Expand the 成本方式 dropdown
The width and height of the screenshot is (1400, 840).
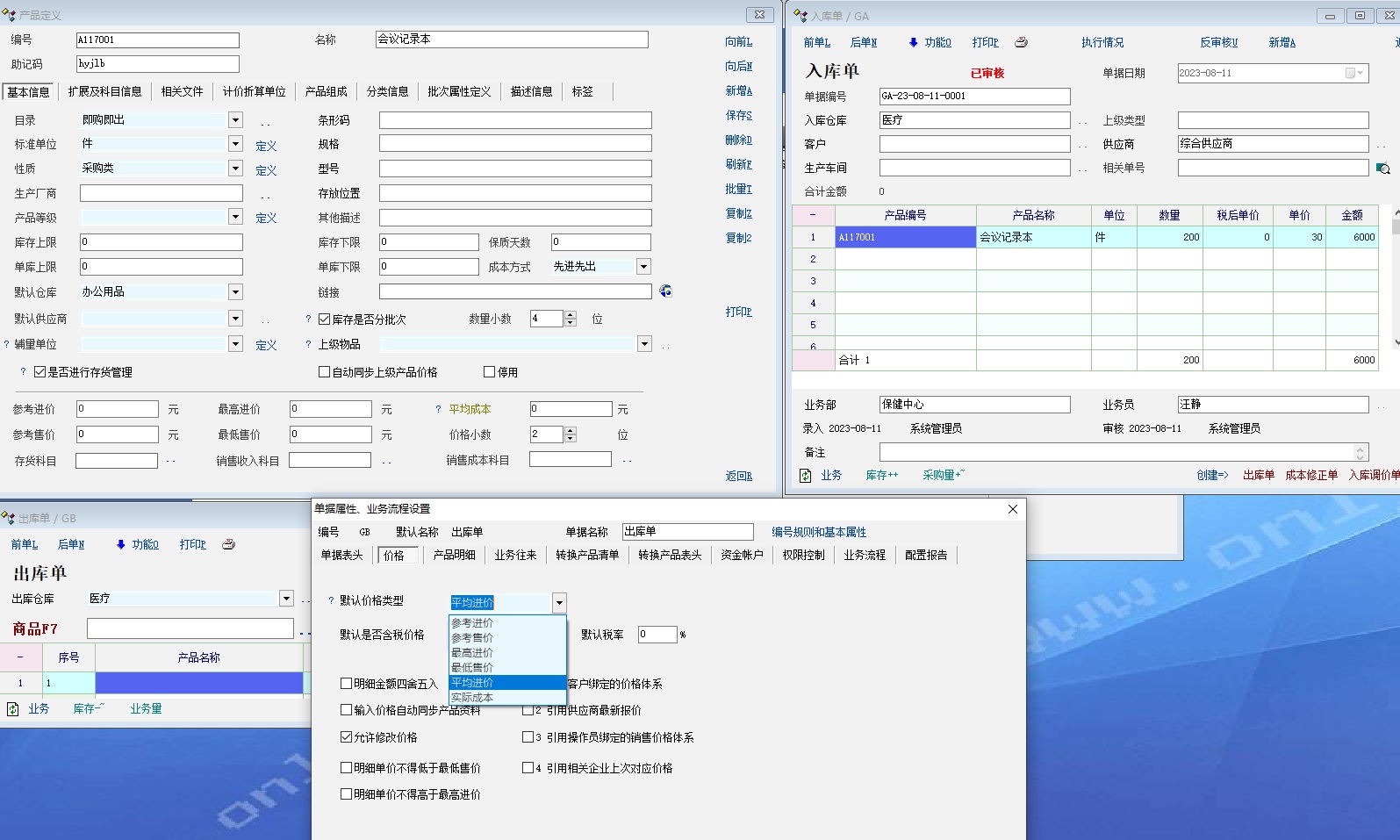pos(643,267)
